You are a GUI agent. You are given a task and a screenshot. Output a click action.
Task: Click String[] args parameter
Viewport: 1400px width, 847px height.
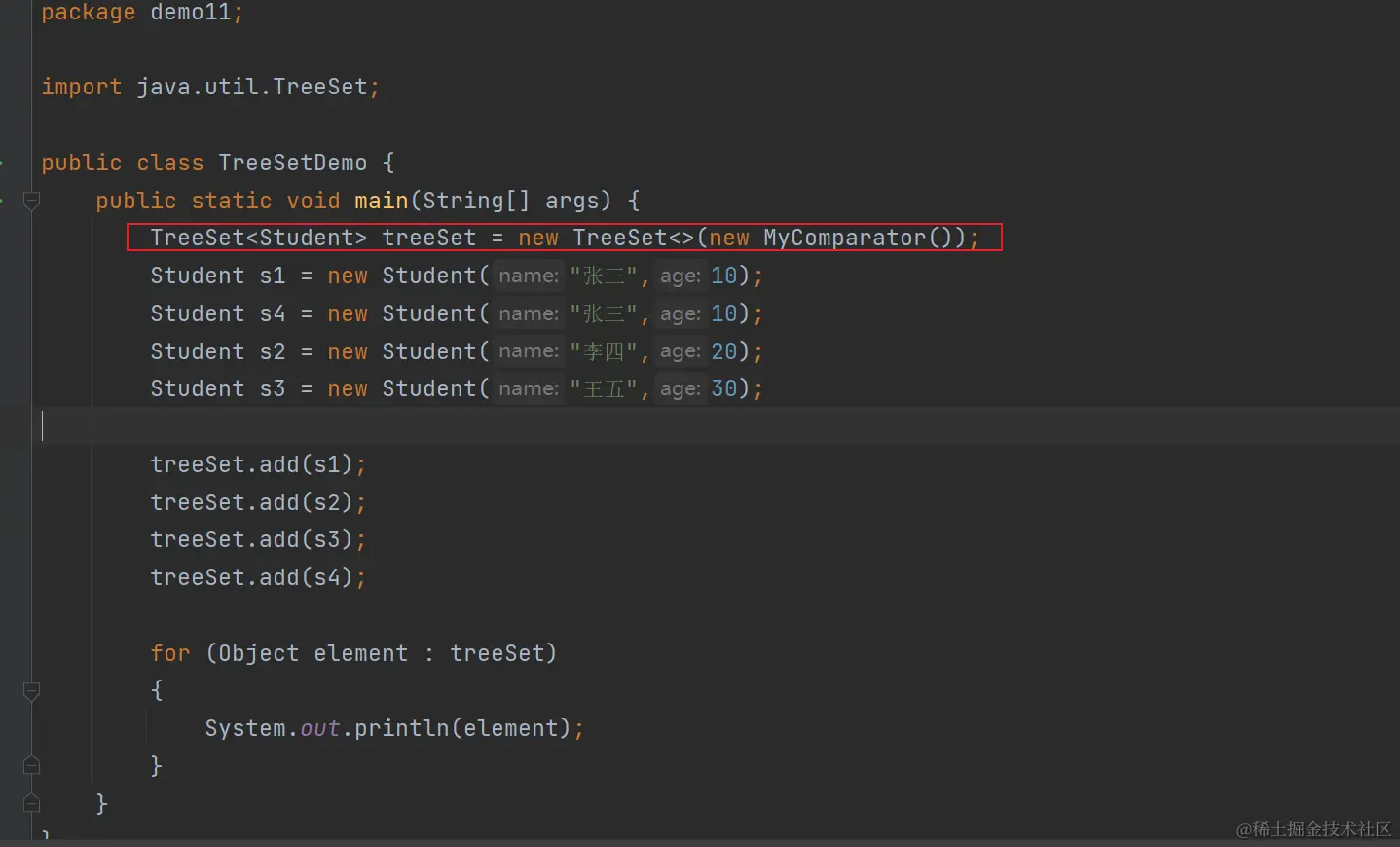(x=518, y=201)
